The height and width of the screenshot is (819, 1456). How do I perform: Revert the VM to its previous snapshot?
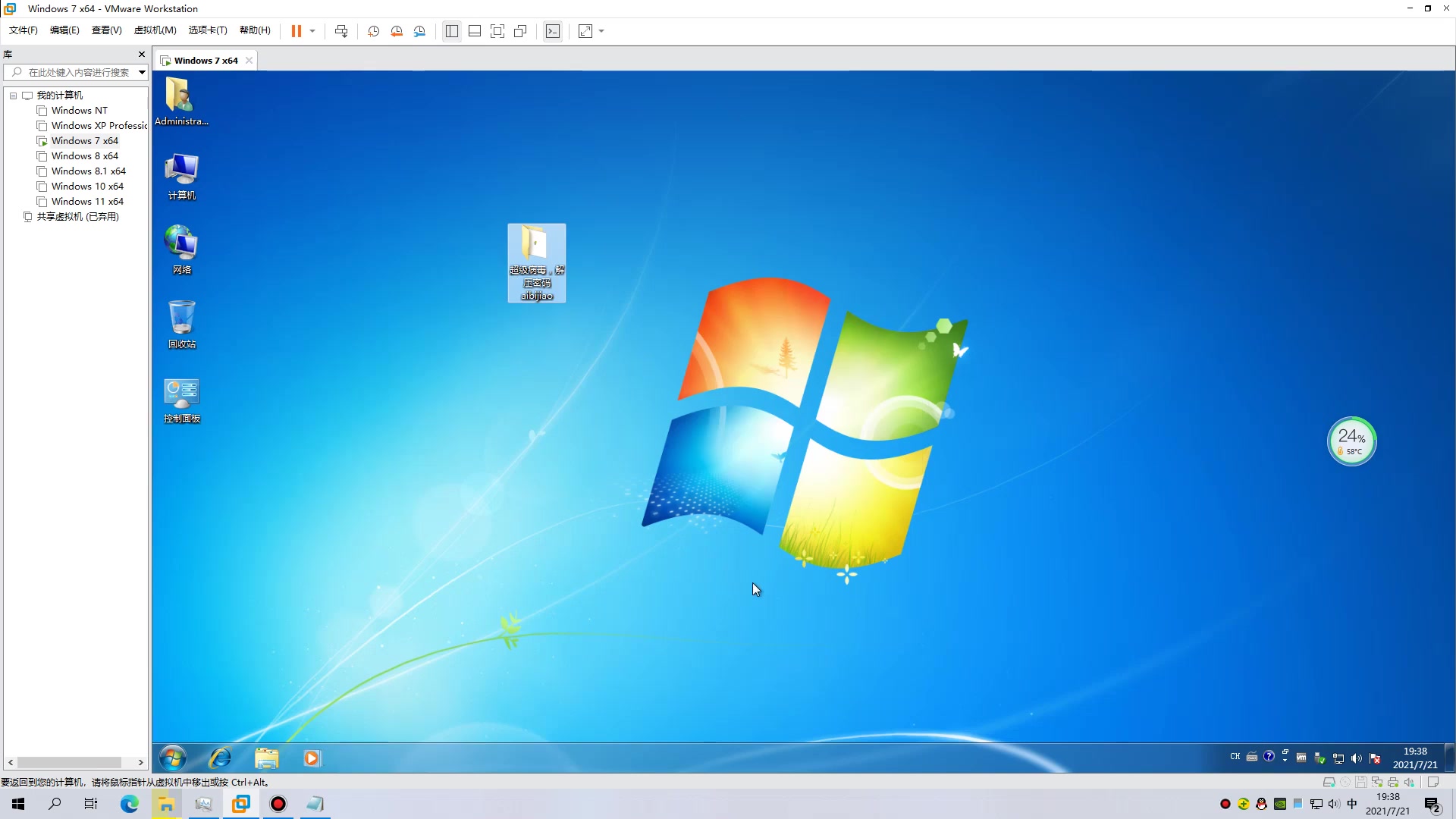pos(397,31)
